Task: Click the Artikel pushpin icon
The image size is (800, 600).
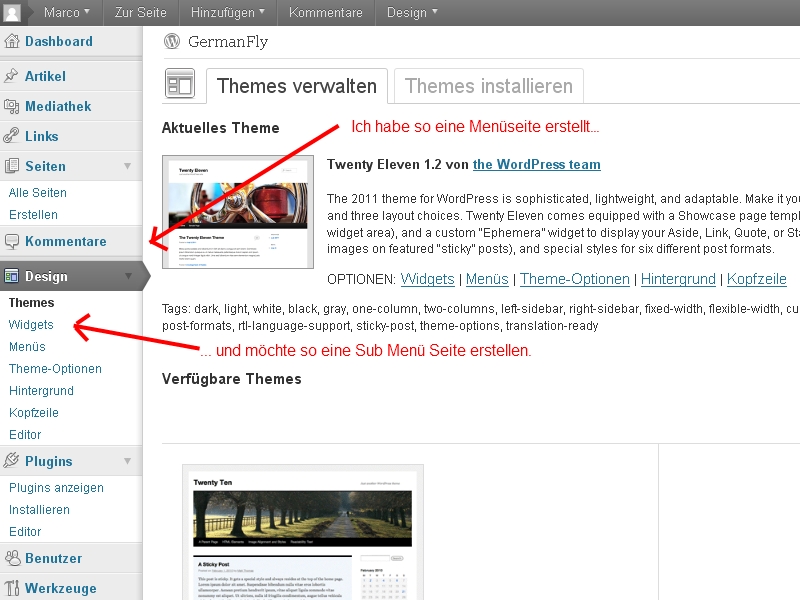Action: (12, 76)
